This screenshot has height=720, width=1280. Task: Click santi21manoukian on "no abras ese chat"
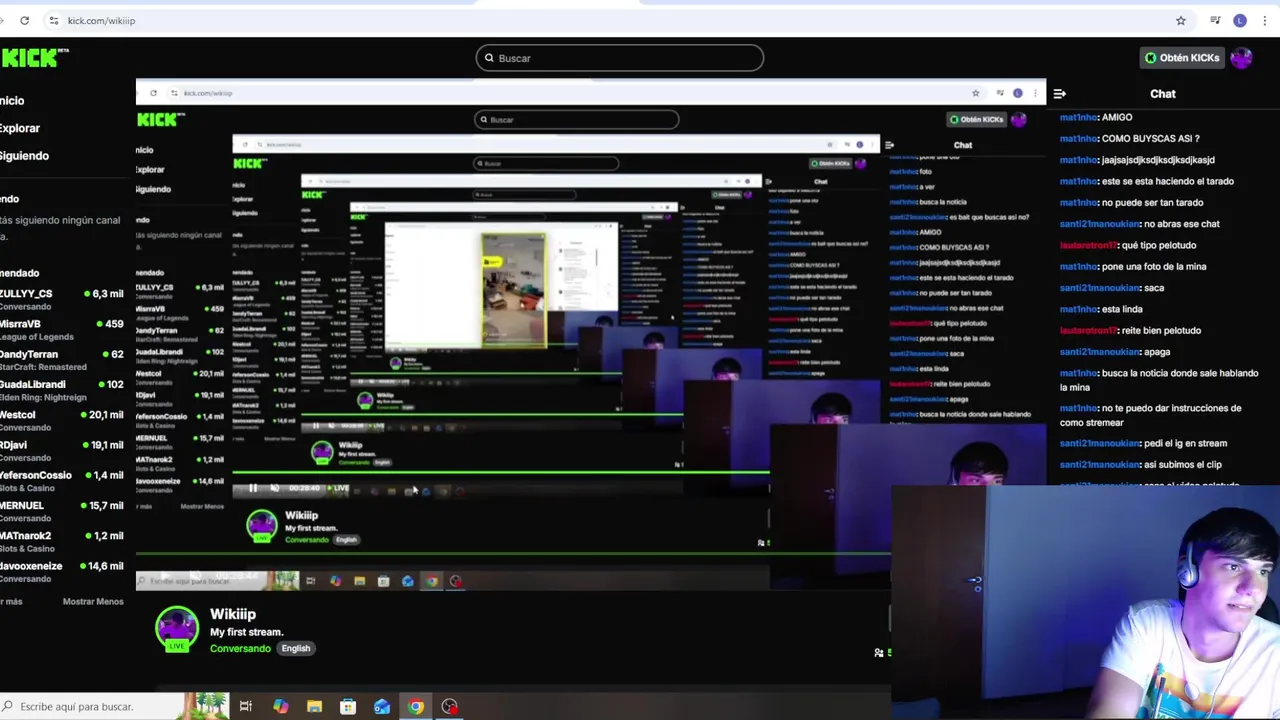[x=1100, y=224]
